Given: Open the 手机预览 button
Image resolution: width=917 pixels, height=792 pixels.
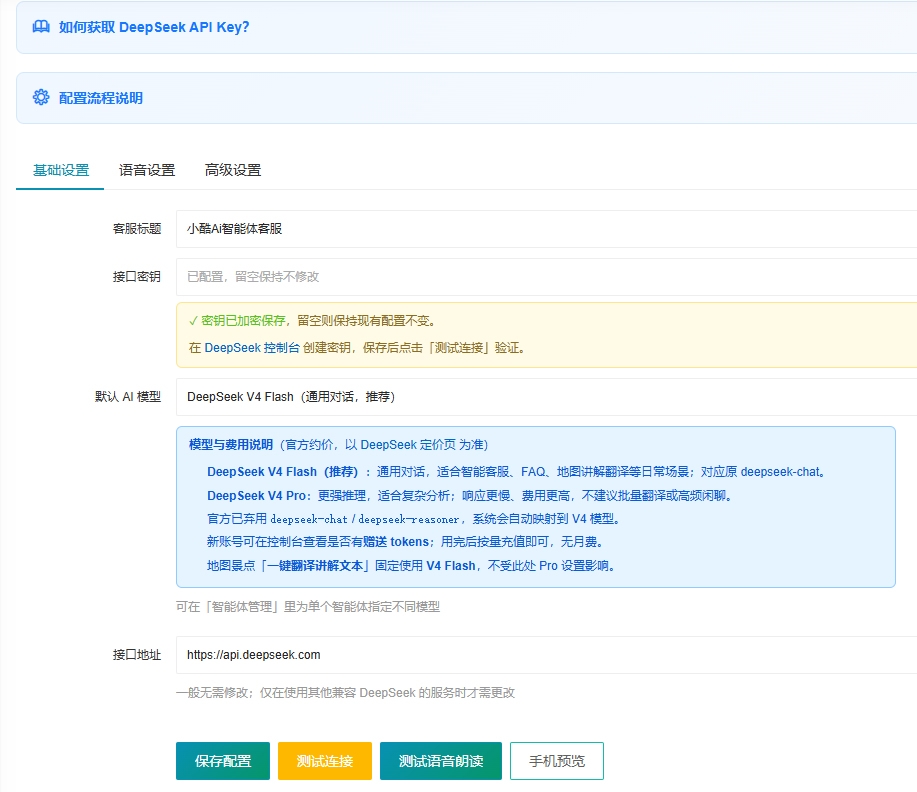Looking at the screenshot, I should click(x=557, y=761).
